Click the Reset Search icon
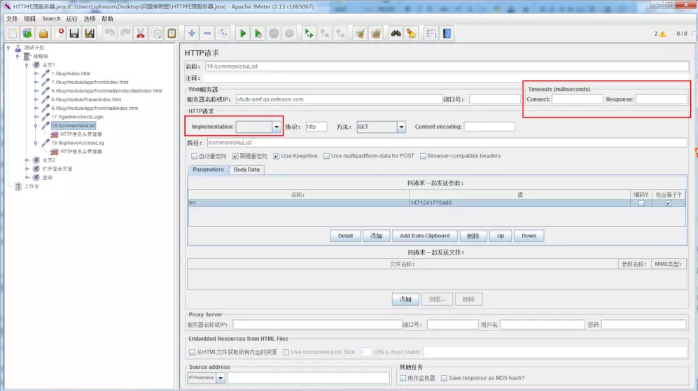The height and width of the screenshot is (391, 698). 411,33
